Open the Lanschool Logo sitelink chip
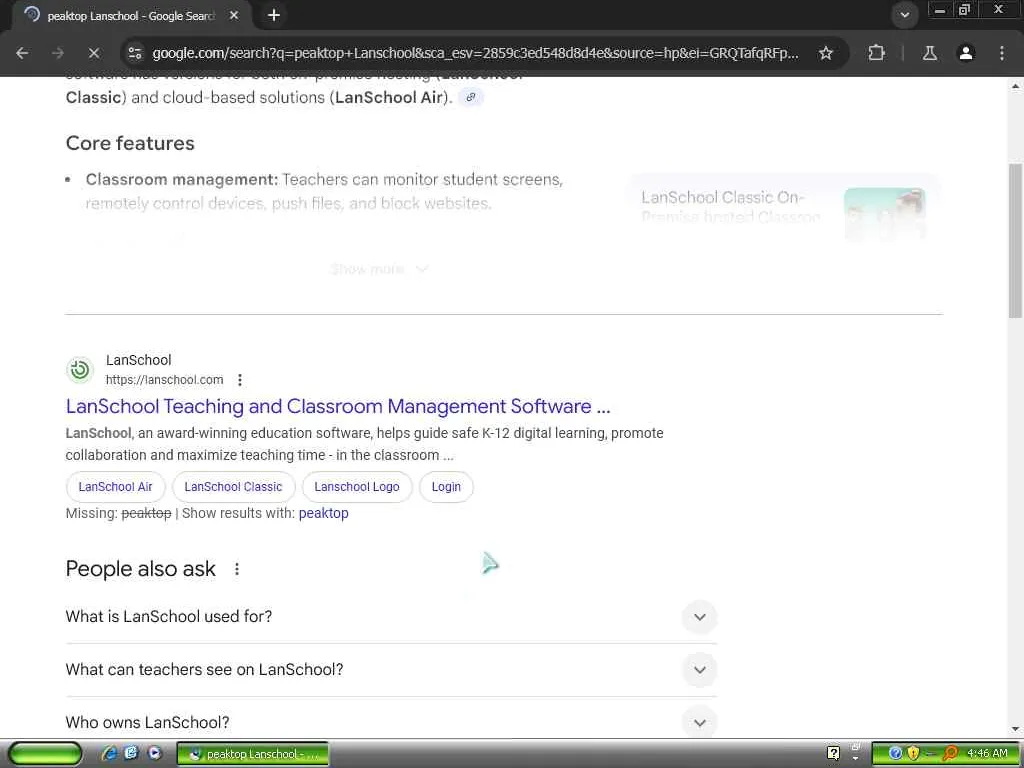The height and width of the screenshot is (768, 1024). 357,487
